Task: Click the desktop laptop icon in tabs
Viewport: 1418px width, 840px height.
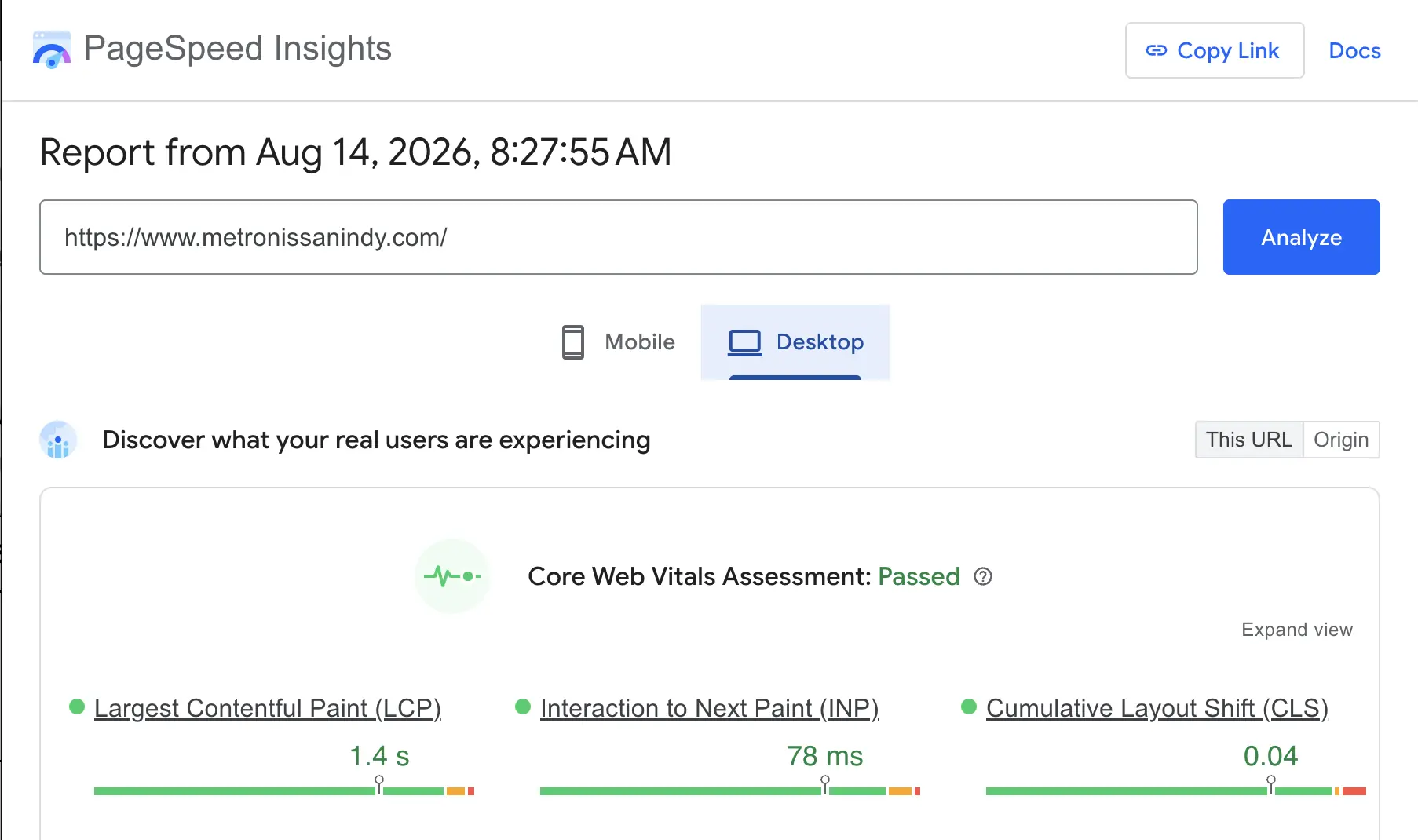Action: [x=745, y=342]
